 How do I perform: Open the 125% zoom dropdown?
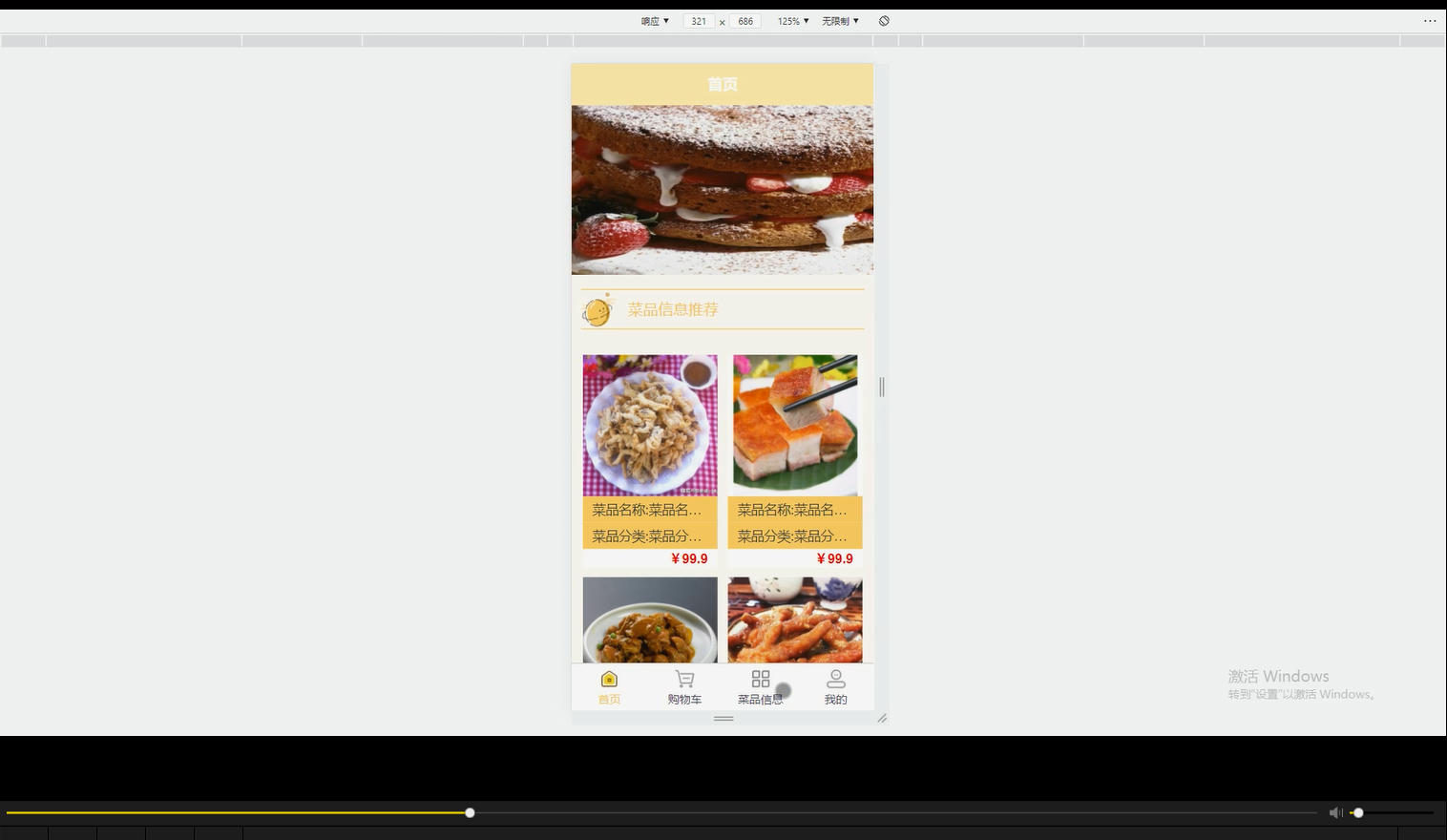click(x=793, y=21)
